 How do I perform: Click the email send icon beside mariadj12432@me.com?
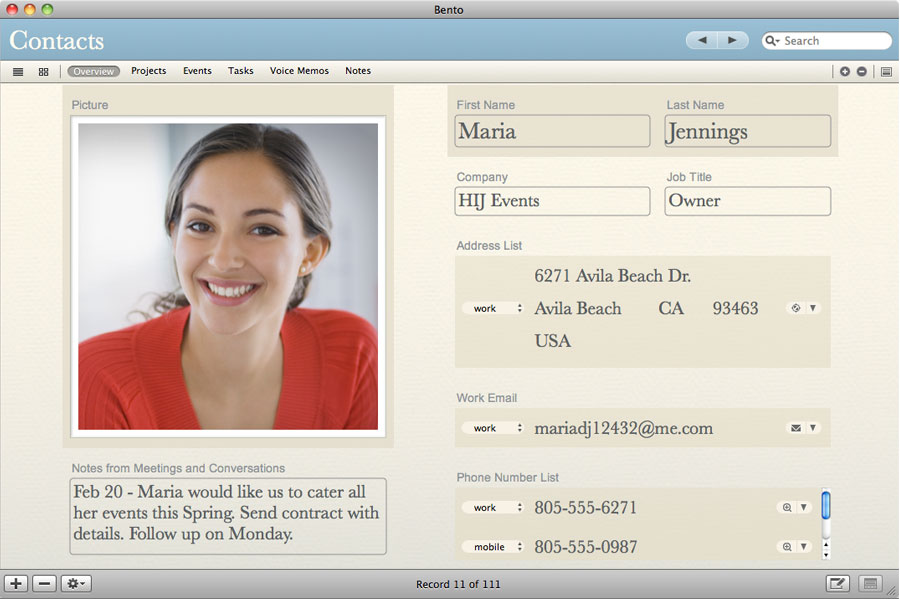(794, 427)
